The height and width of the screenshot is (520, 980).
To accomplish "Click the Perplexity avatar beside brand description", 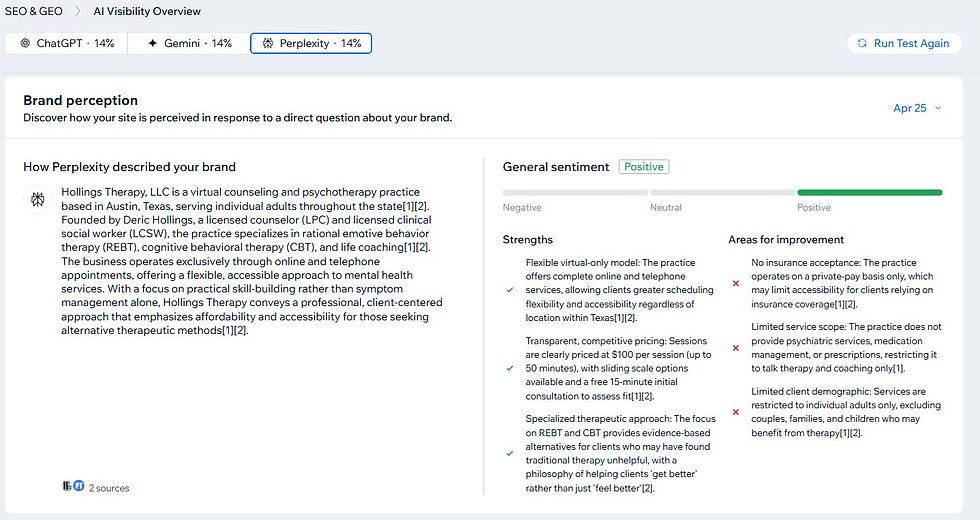I will coord(38,199).
